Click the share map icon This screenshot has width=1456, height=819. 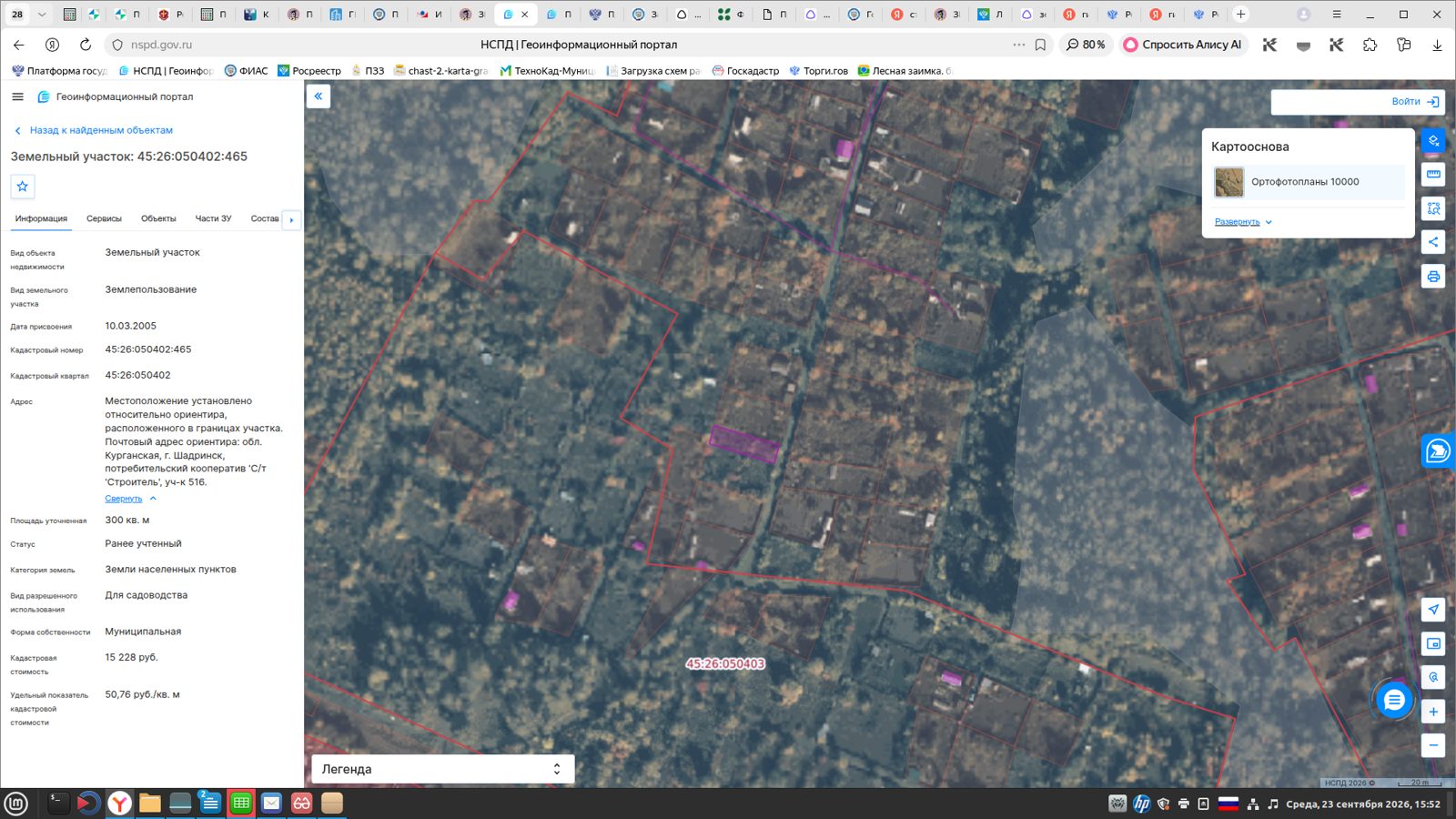click(x=1433, y=242)
